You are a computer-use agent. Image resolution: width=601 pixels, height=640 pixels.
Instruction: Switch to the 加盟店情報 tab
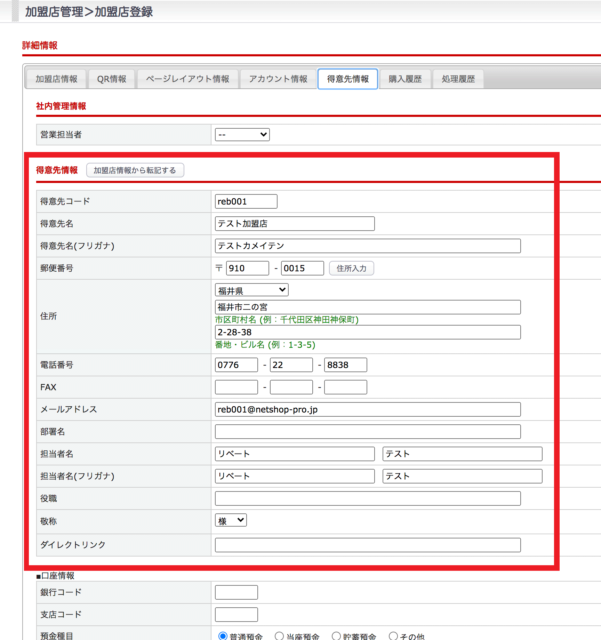(56, 79)
